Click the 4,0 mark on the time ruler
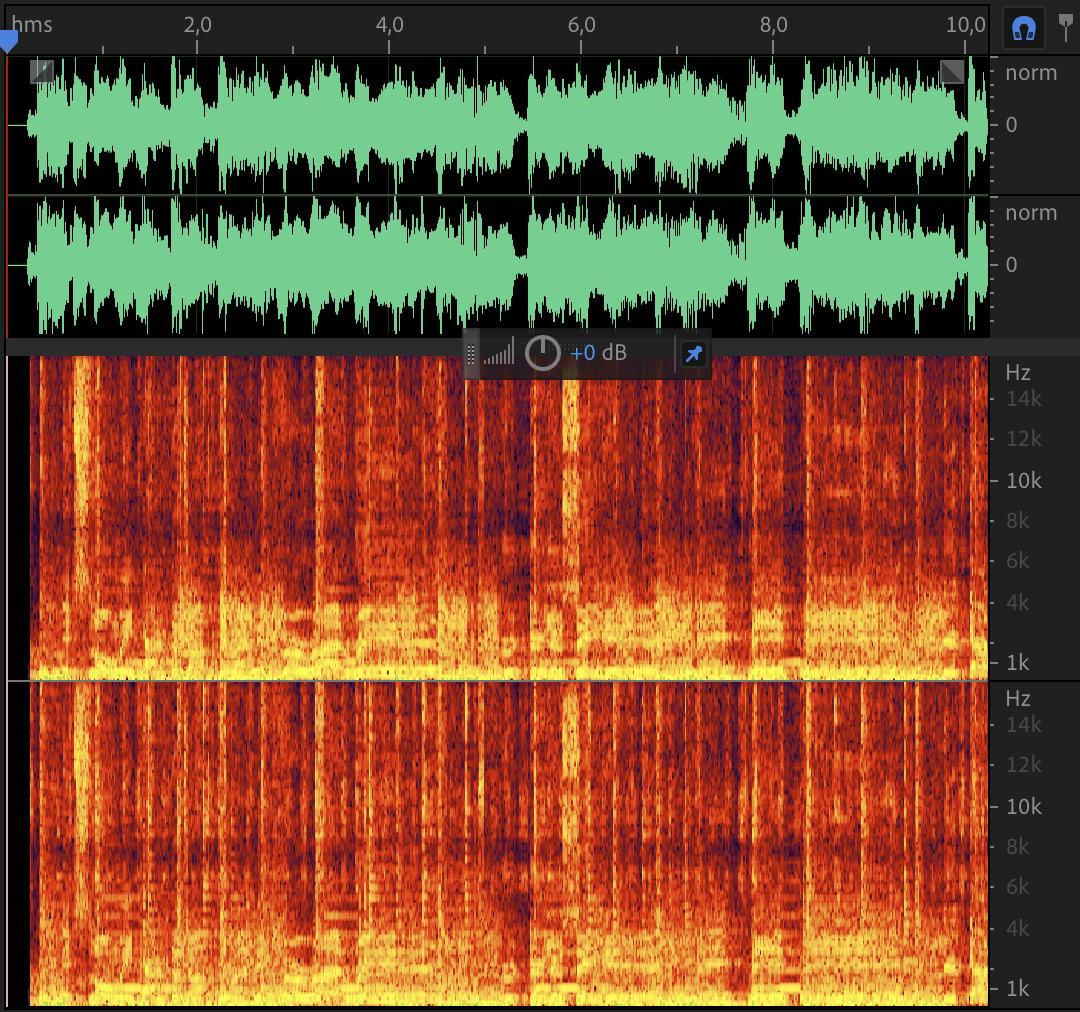1080x1012 pixels. click(x=389, y=24)
